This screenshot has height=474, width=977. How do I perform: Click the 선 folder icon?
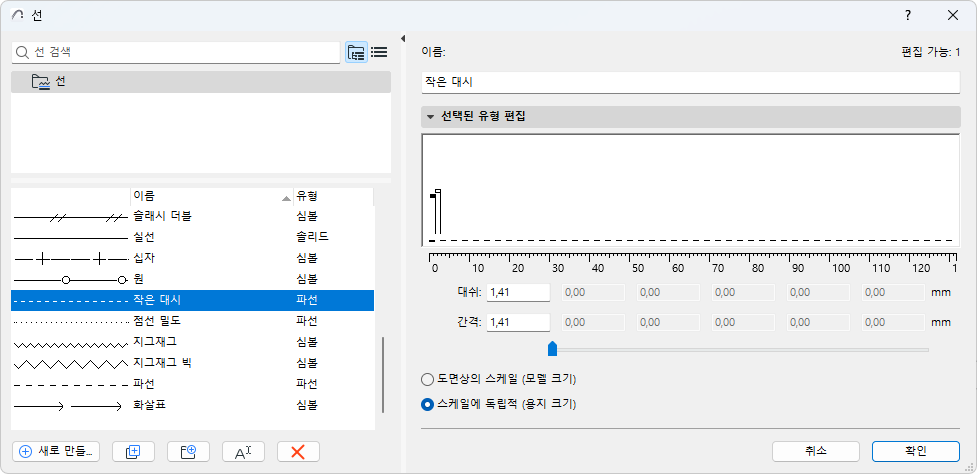click(41, 82)
